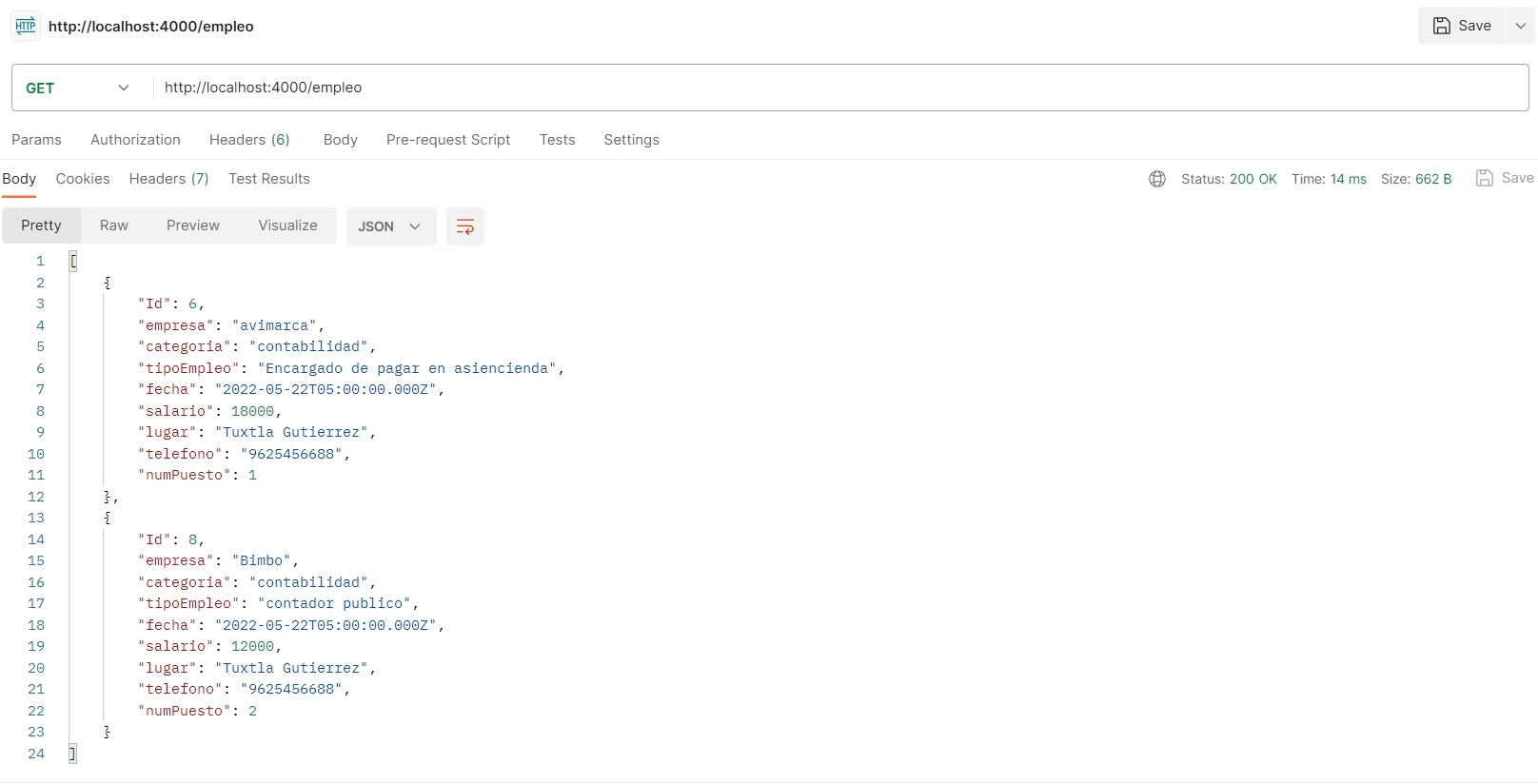Select the Pretty view button
Image resolution: width=1538 pixels, height=784 pixels.
coord(41,225)
